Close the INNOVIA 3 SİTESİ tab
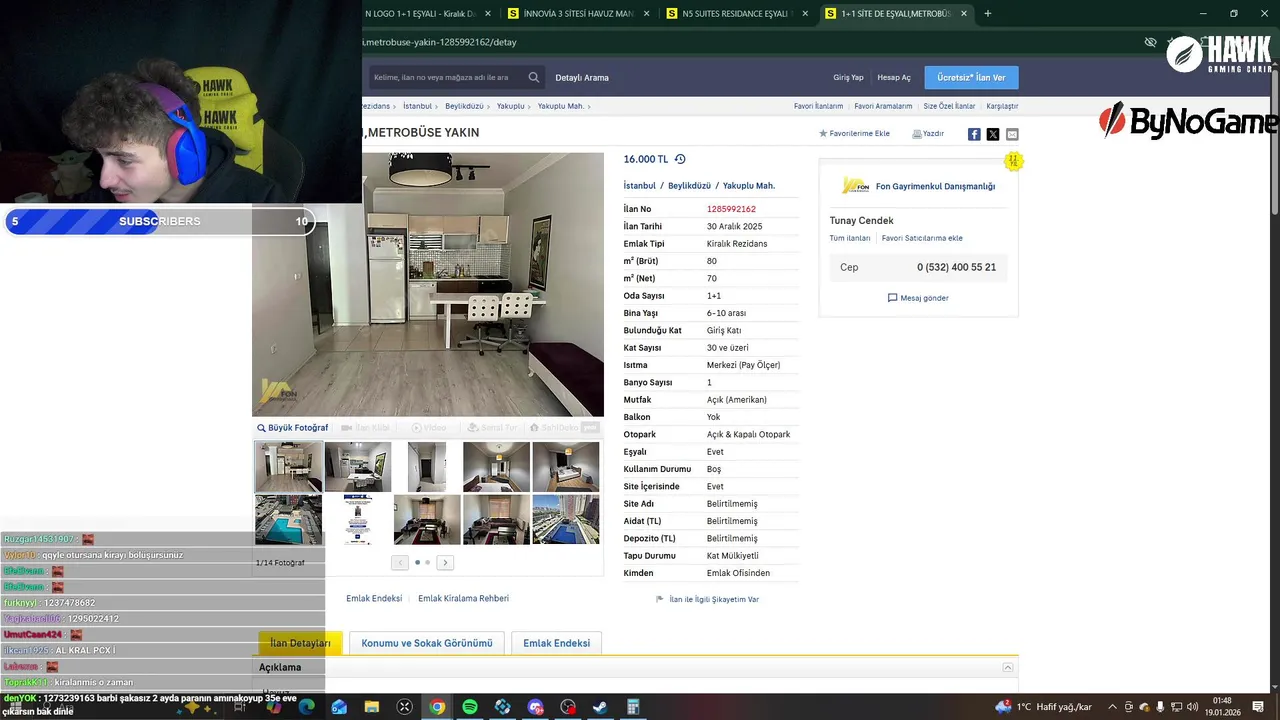The width and height of the screenshot is (1280, 720). [x=646, y=14]
